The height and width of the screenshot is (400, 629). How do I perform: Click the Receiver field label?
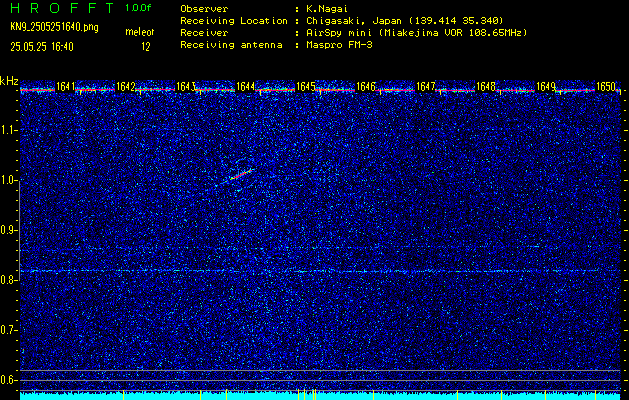point(204,32)
